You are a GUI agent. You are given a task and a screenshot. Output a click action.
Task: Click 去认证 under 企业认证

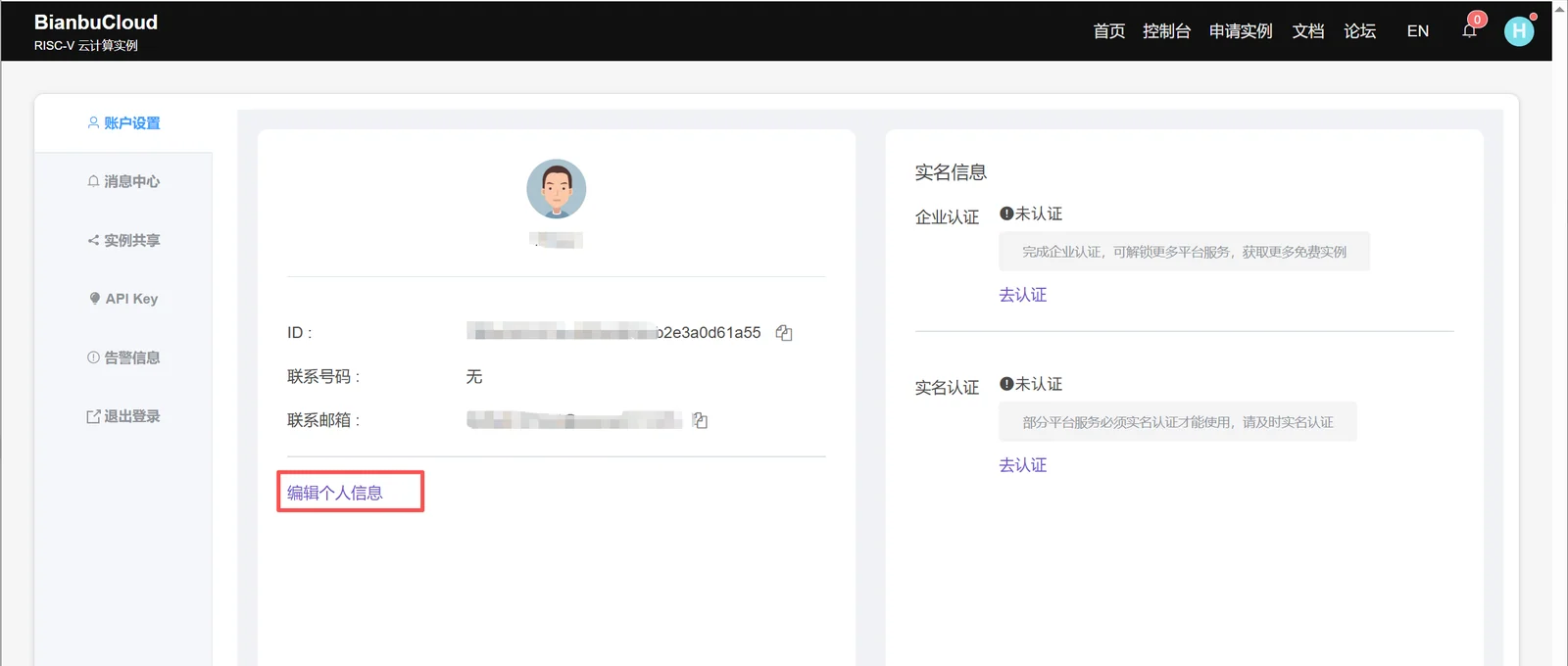(x=1023, y=295)
